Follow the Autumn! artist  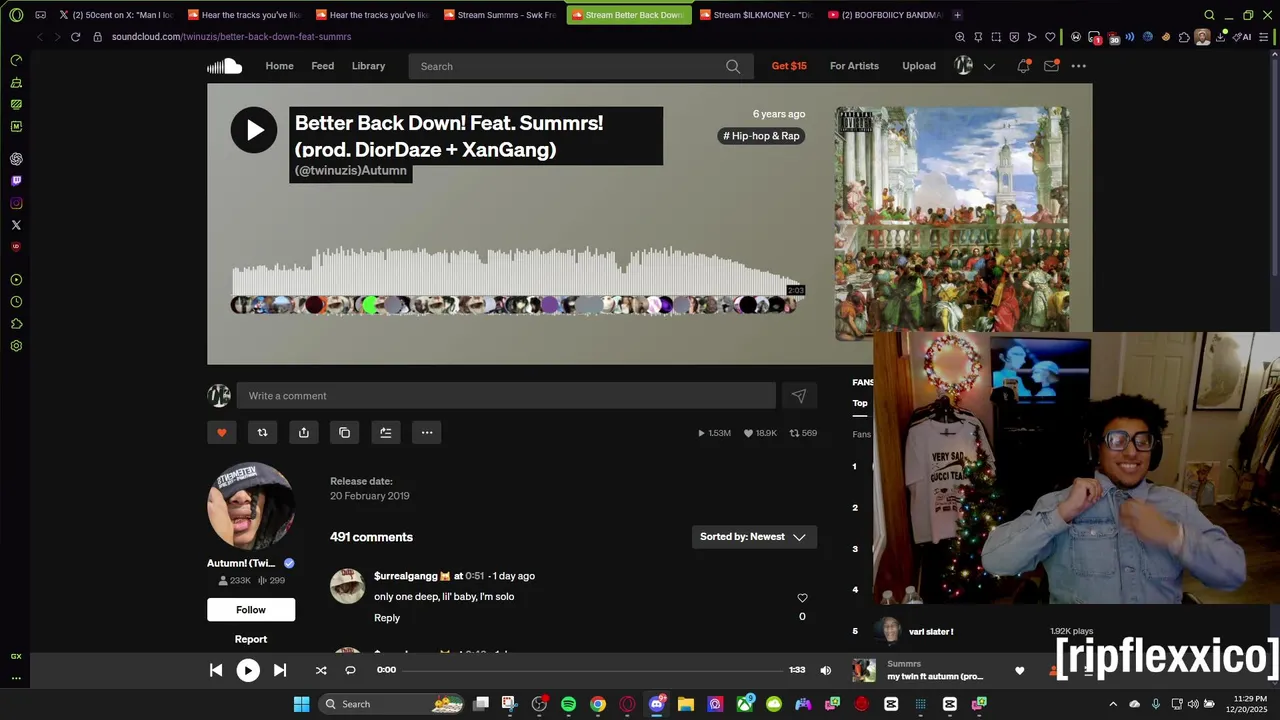[x=251, y=610]
